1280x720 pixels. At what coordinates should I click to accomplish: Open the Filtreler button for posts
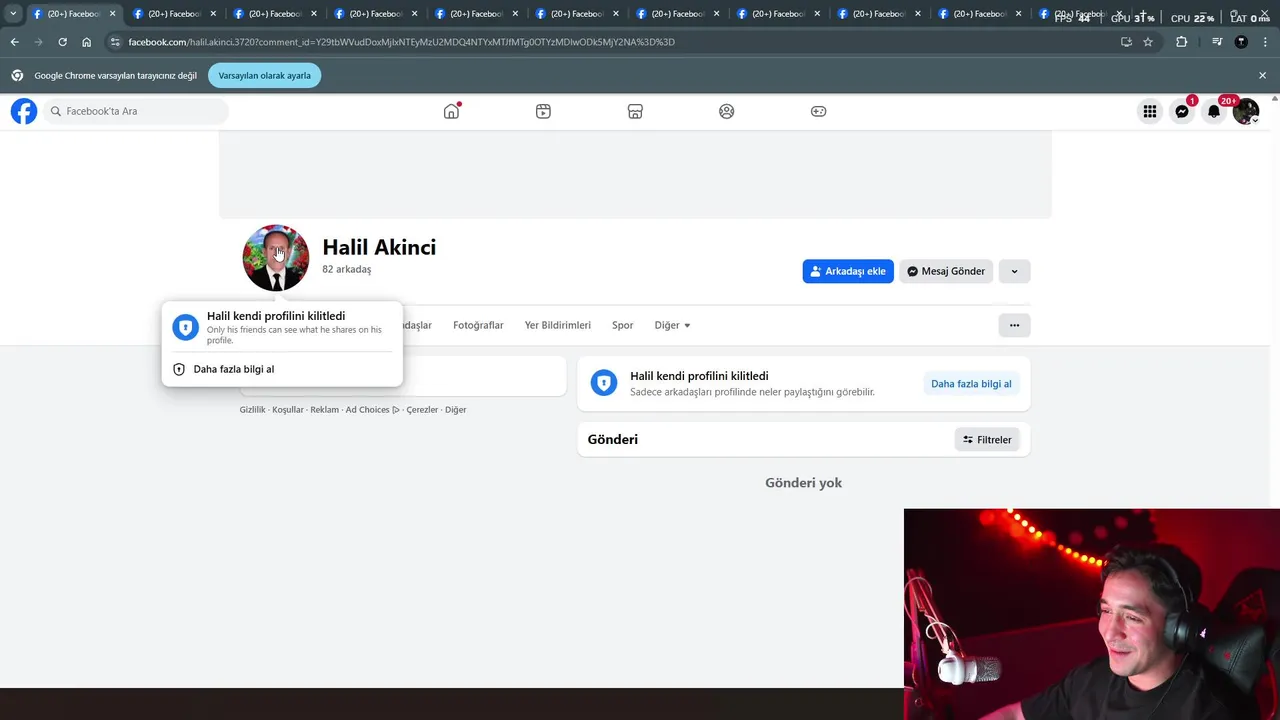(987, 439)
